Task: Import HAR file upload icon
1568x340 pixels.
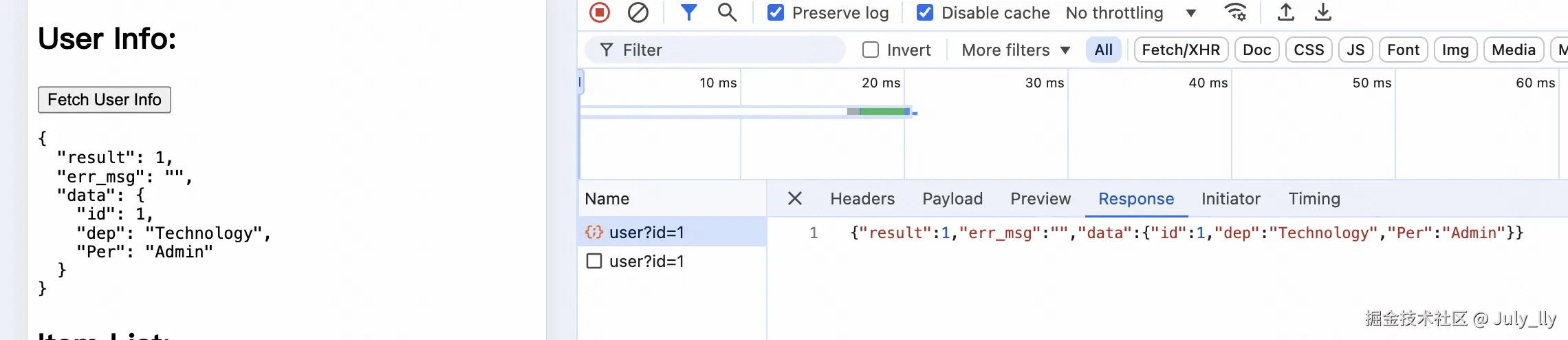Action: click(x=1285, y=12)
